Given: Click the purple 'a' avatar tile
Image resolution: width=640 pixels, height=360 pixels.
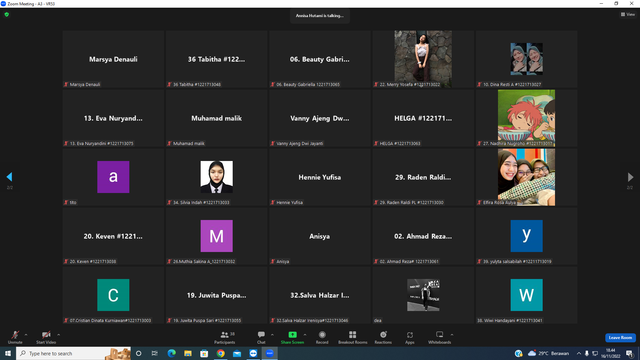Looking at the screenshot, I should [x=113, y=177].
